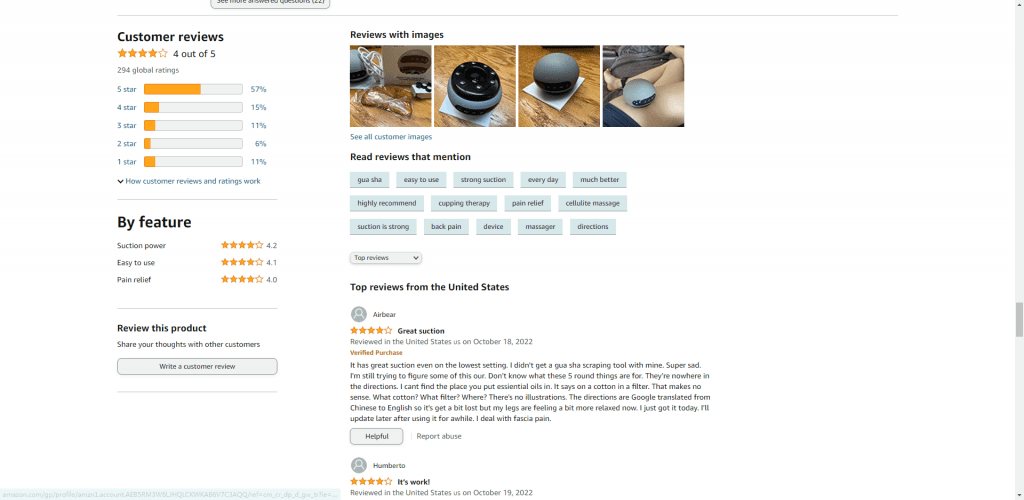The image size is (1024, 500).
Task: Click Easy to use star rating
Action: (242, 262)
